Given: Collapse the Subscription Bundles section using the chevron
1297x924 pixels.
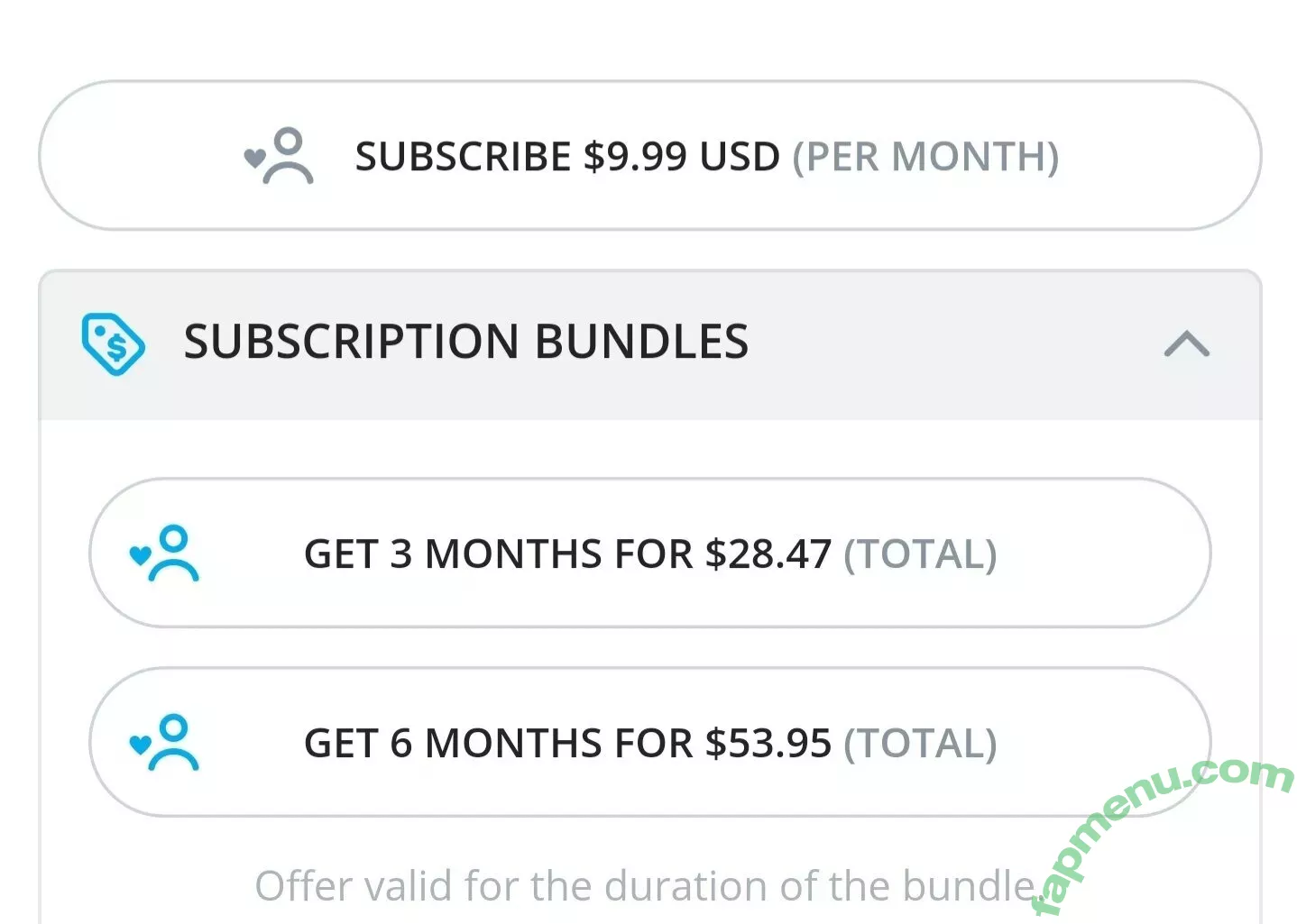Looking at the screenshot, I should (x=1186, y=343).
